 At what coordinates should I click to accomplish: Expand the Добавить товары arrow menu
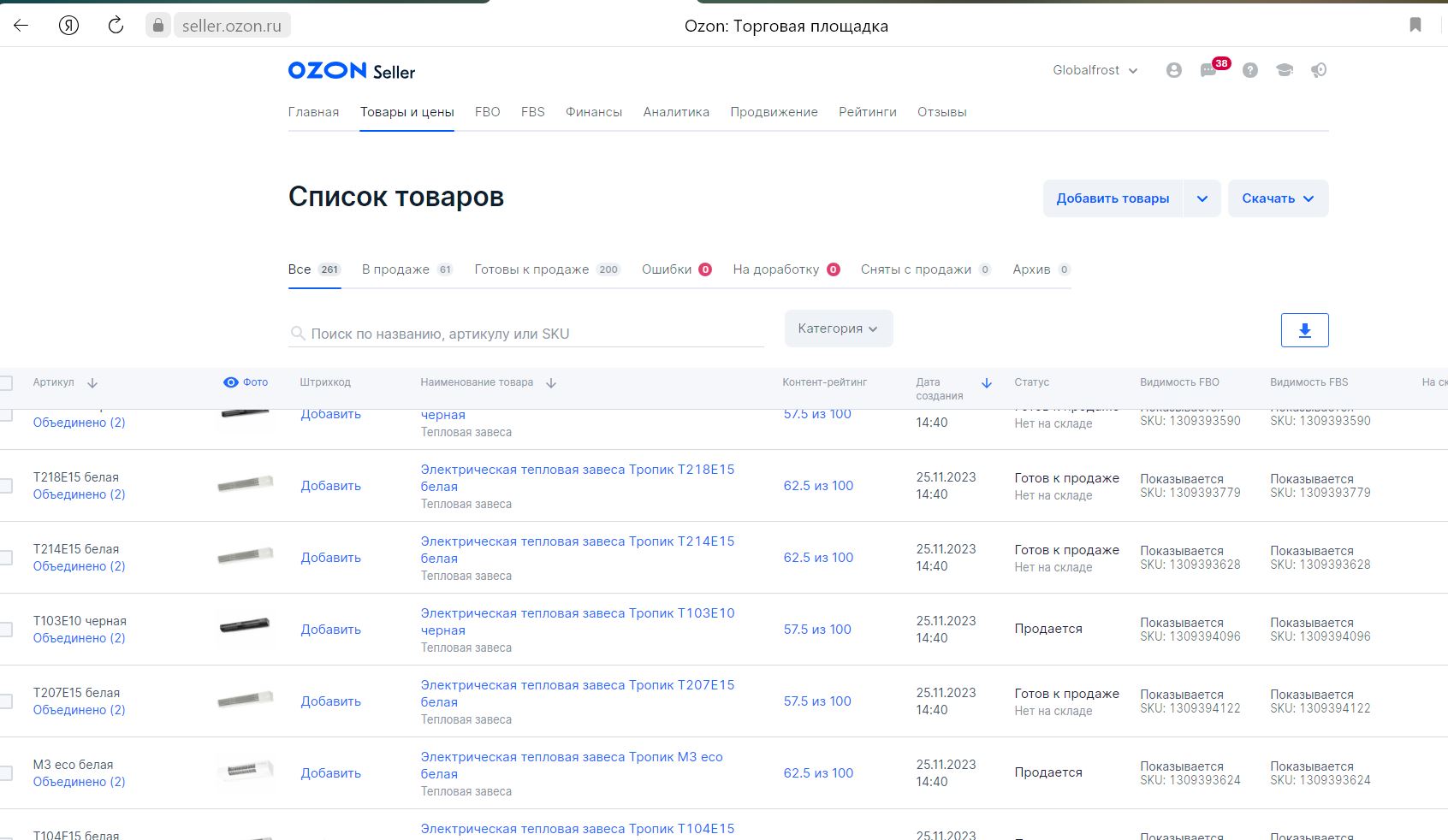point(1202,198)
